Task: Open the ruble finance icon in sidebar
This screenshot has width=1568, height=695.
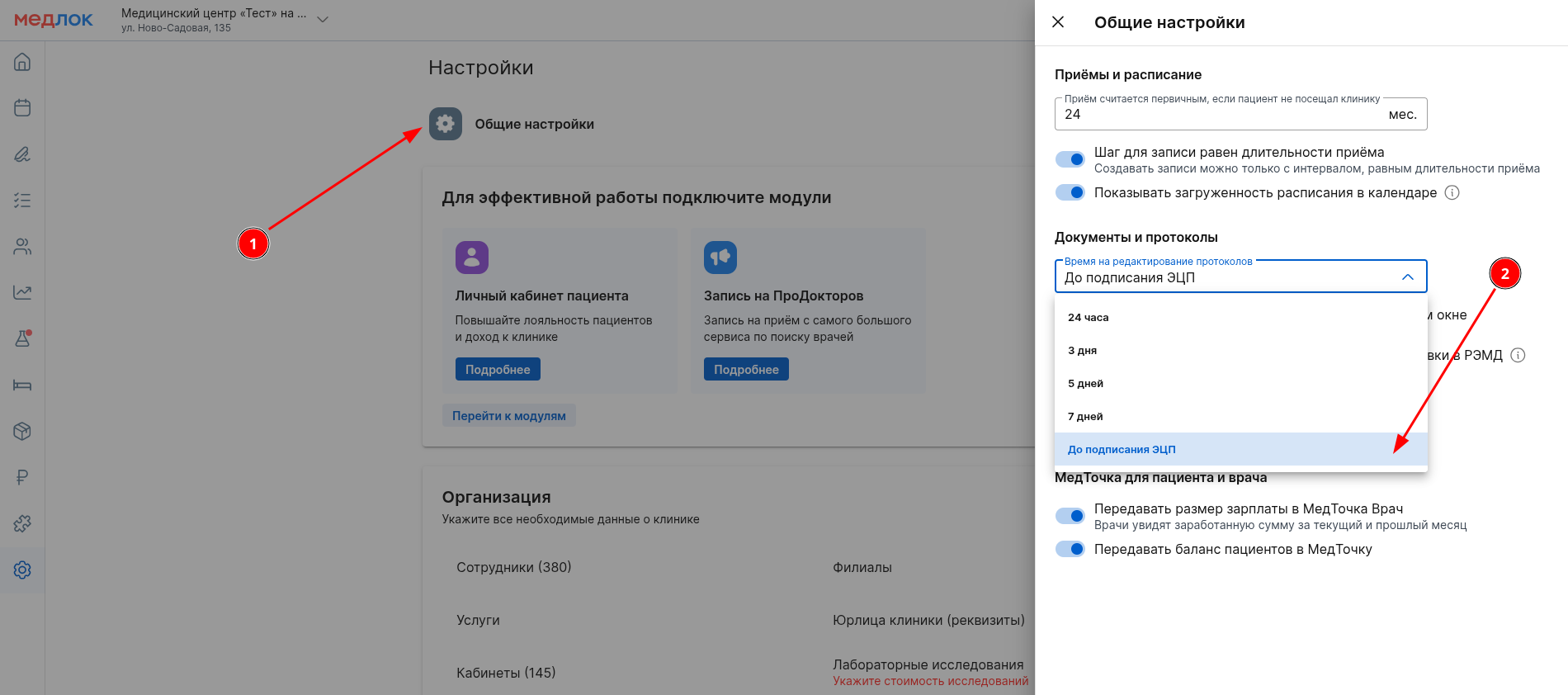Action: (22, 477)
